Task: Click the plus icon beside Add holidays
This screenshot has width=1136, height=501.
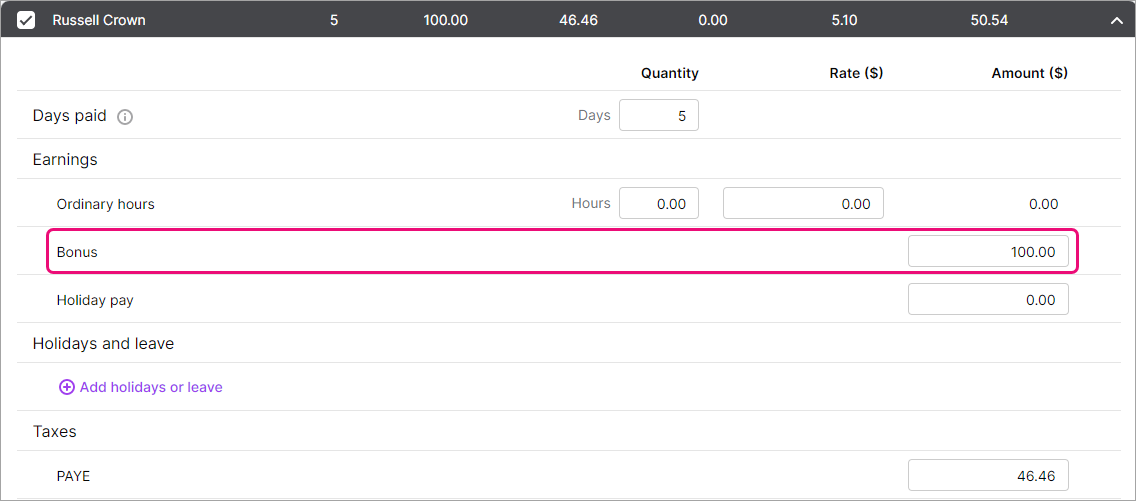Action: pos(67,387)
